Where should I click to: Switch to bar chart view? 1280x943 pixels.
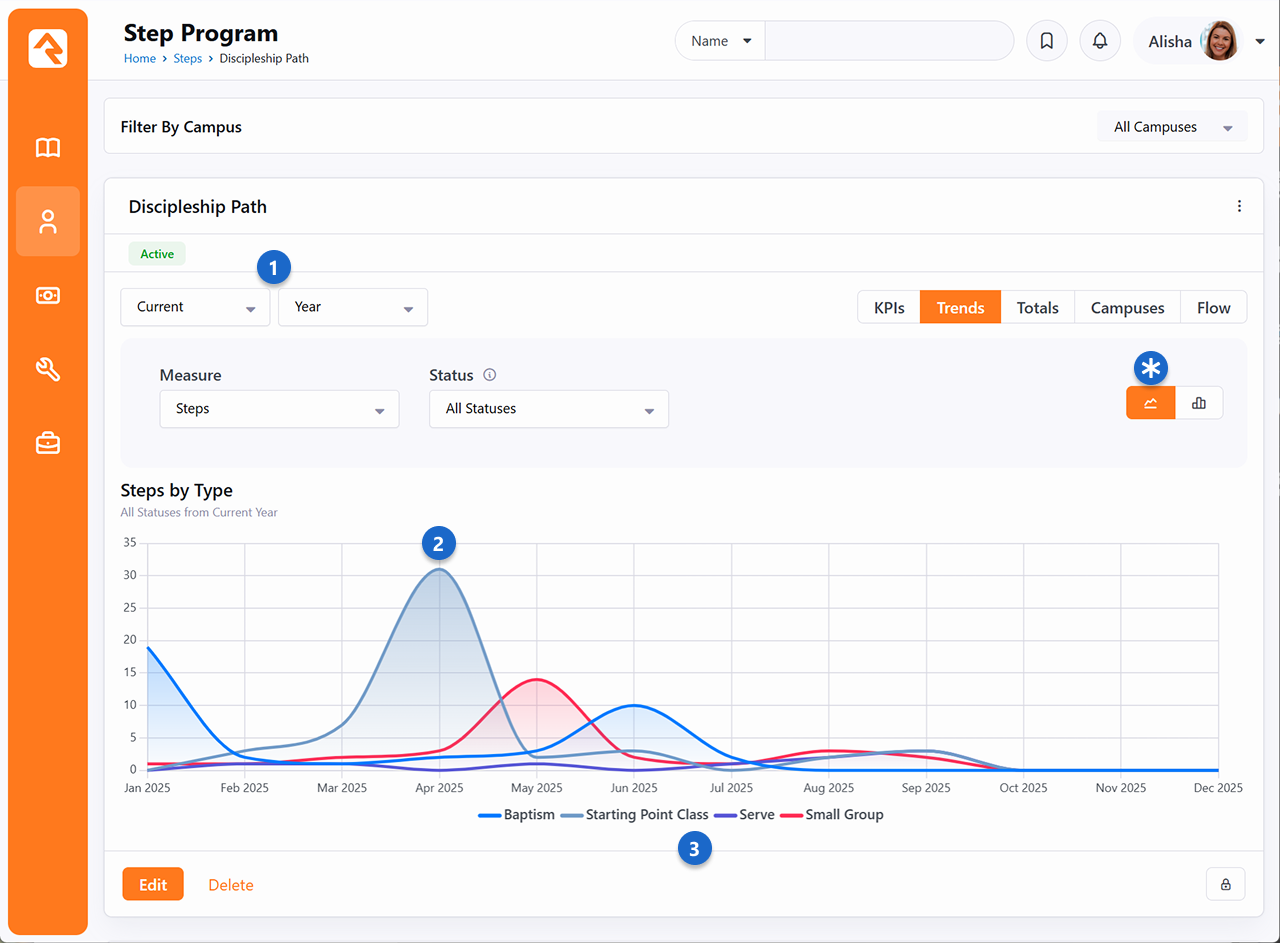1199,403
